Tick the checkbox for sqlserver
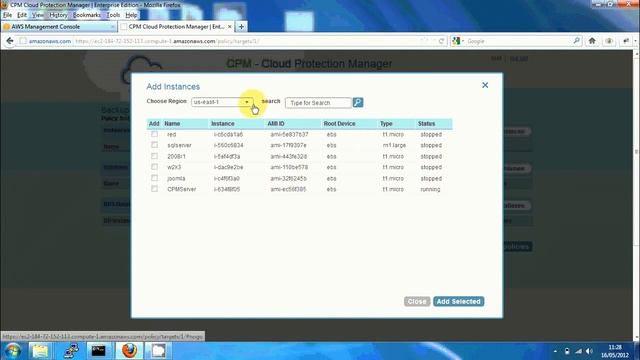 pyautogui.click(x=154, y=145)
